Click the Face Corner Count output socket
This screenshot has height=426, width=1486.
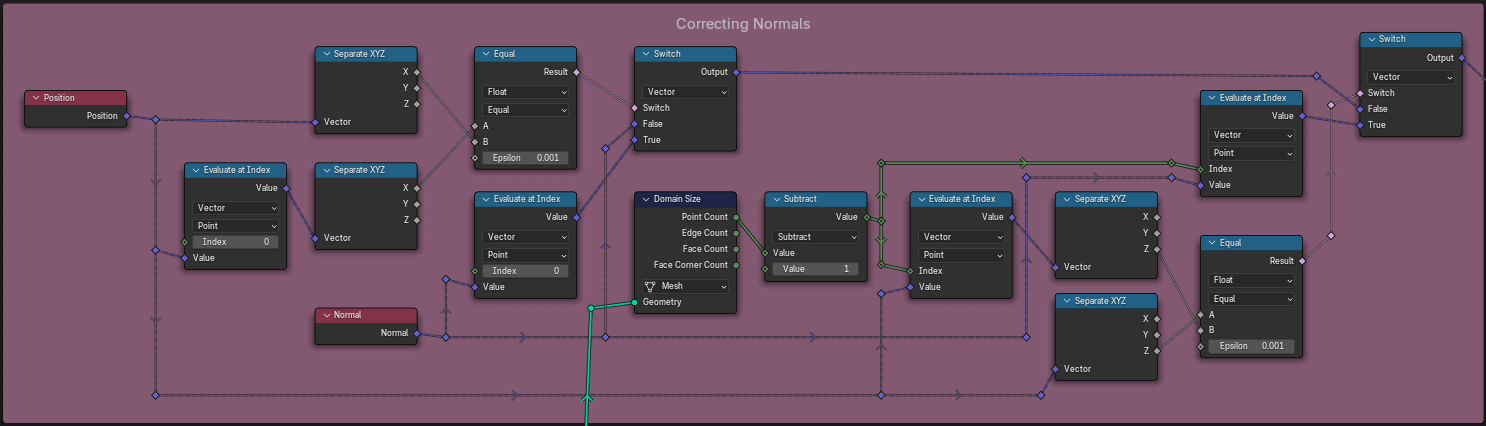tap(737, 265)
